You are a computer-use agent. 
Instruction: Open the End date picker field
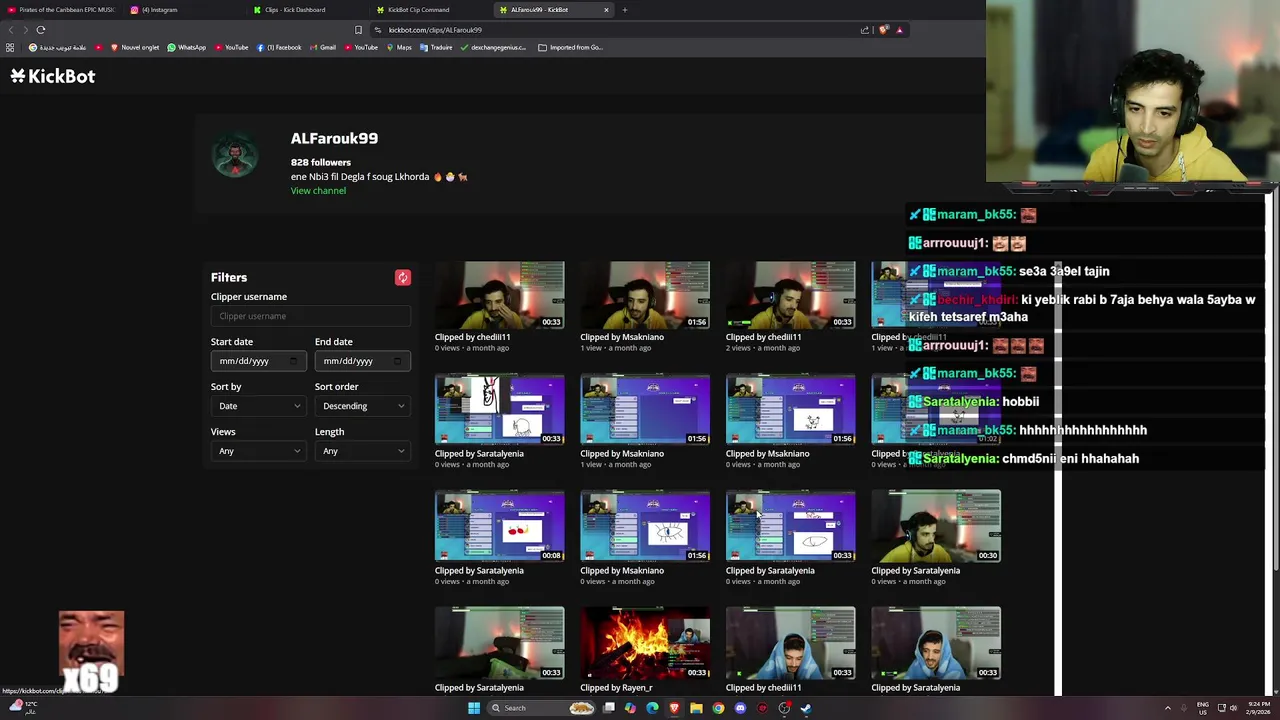362,361
